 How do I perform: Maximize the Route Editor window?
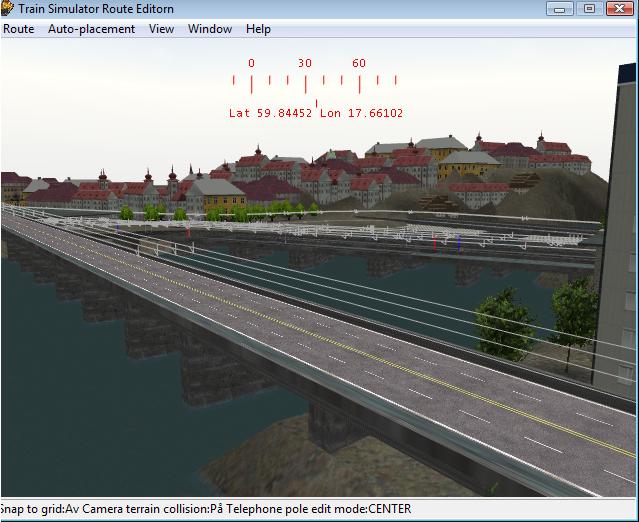click(x=589, y=9)
